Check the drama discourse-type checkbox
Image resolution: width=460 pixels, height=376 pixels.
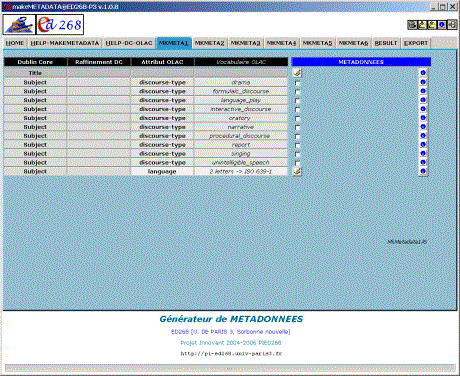tap(297, 83)
